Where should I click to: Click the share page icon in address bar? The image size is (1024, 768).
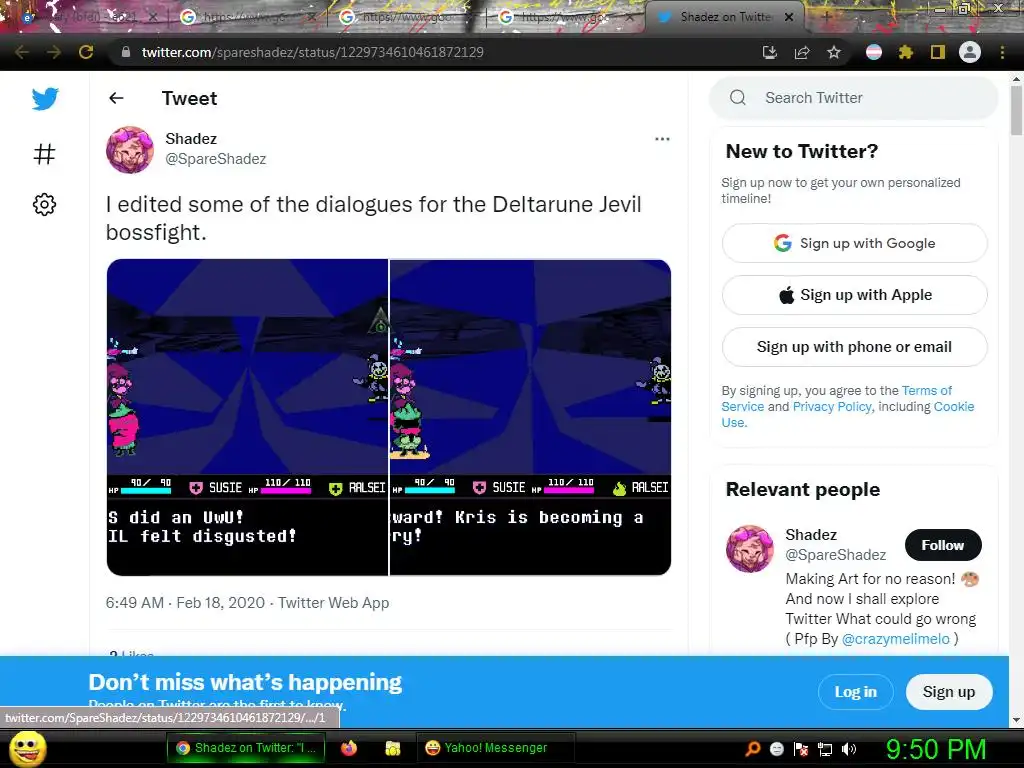(x=802, y=52)
